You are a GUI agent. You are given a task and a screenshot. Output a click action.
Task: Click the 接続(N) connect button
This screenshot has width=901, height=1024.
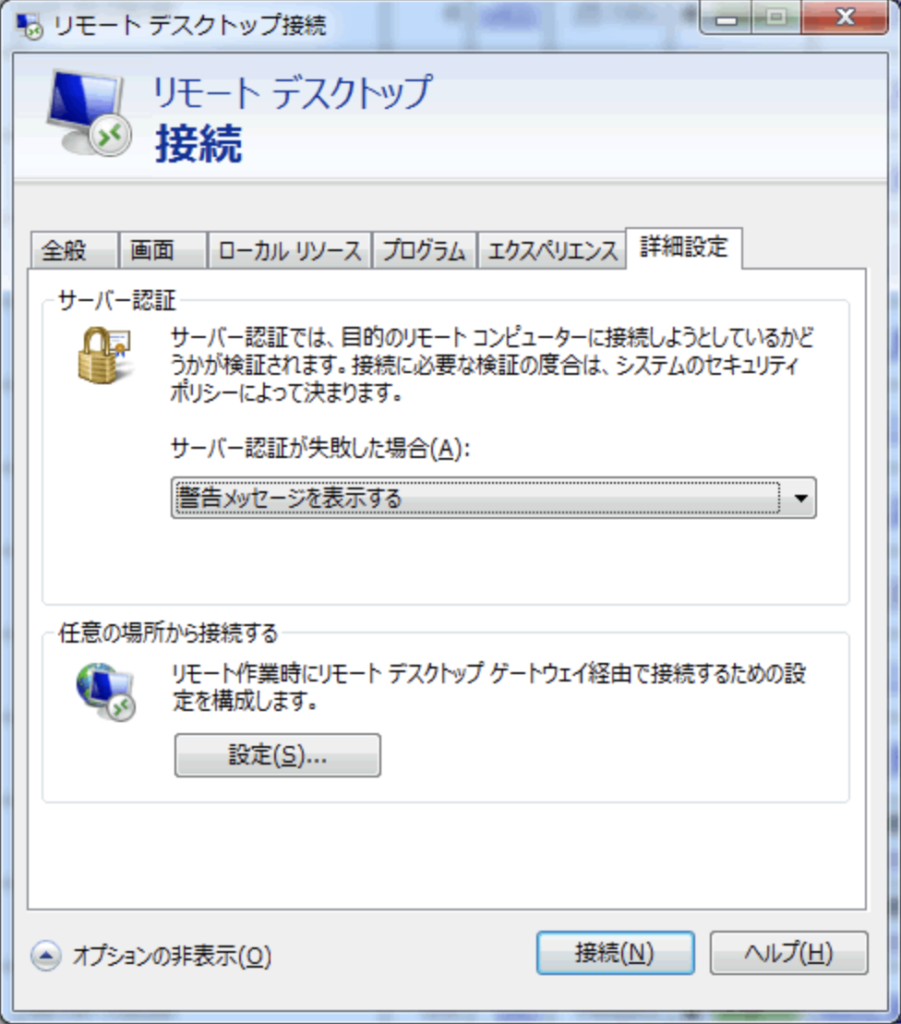pyautogui.click(x=615, y=953)
